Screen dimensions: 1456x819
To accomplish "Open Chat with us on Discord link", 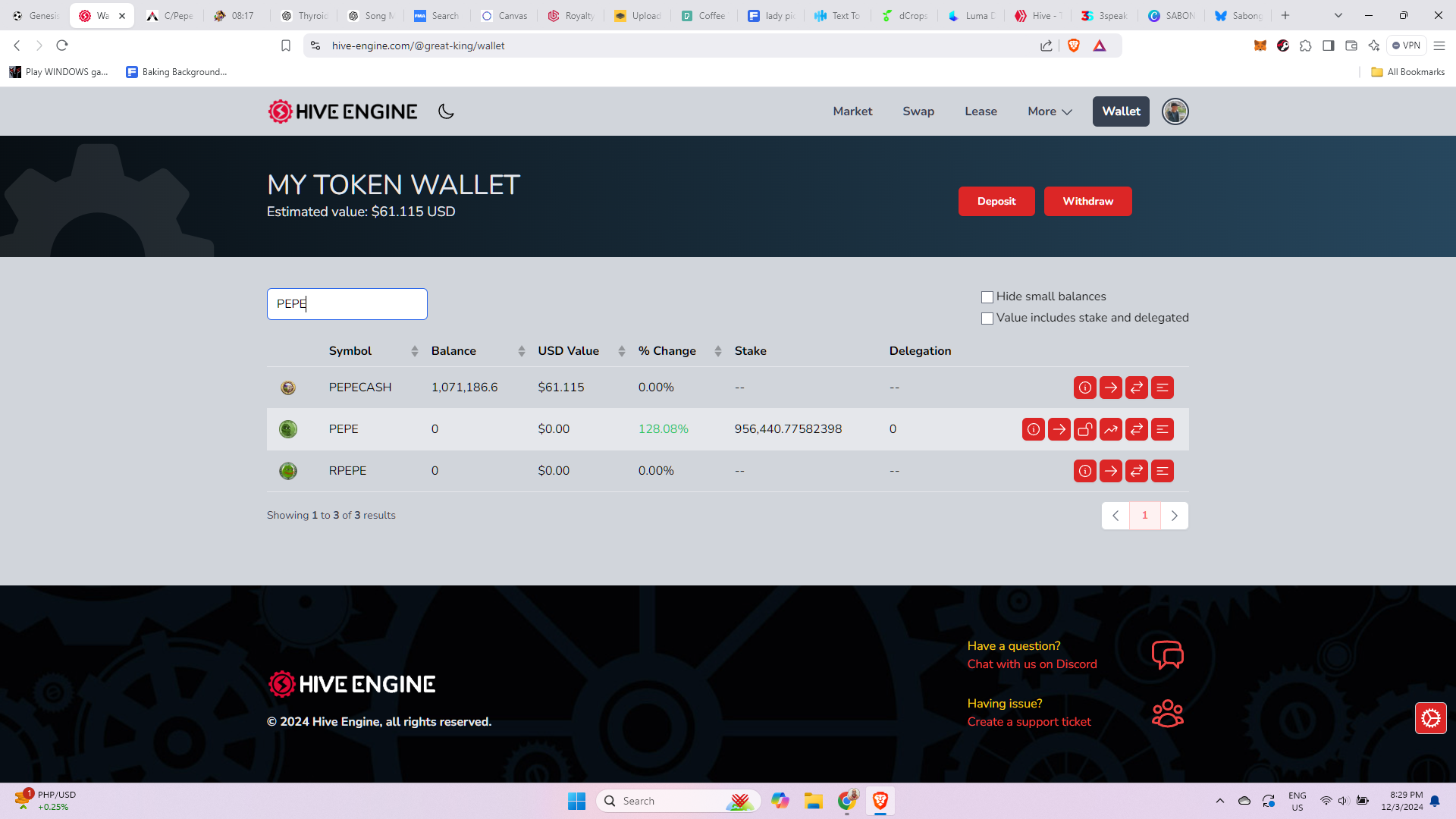I will tap(1032, 664).
